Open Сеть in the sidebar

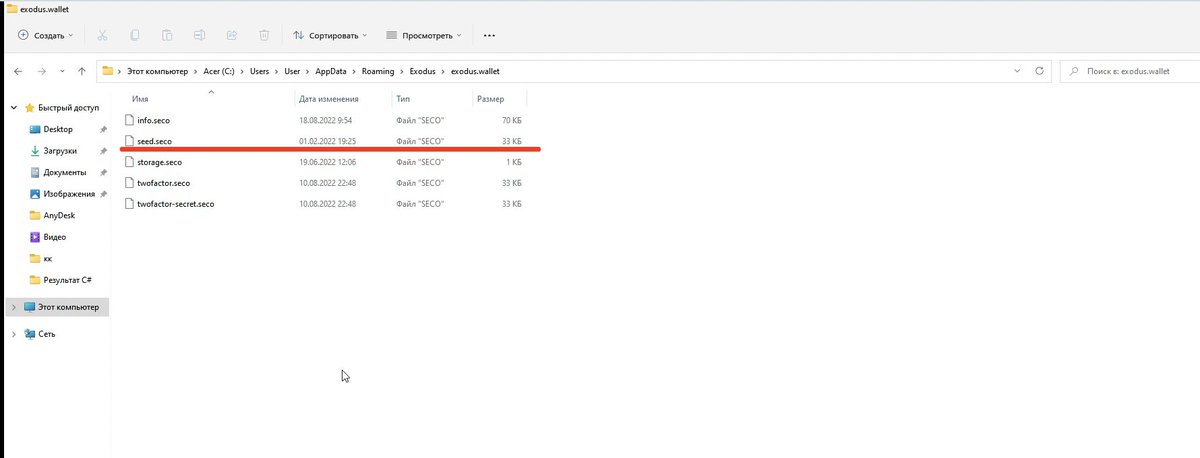tap(47, 334)
